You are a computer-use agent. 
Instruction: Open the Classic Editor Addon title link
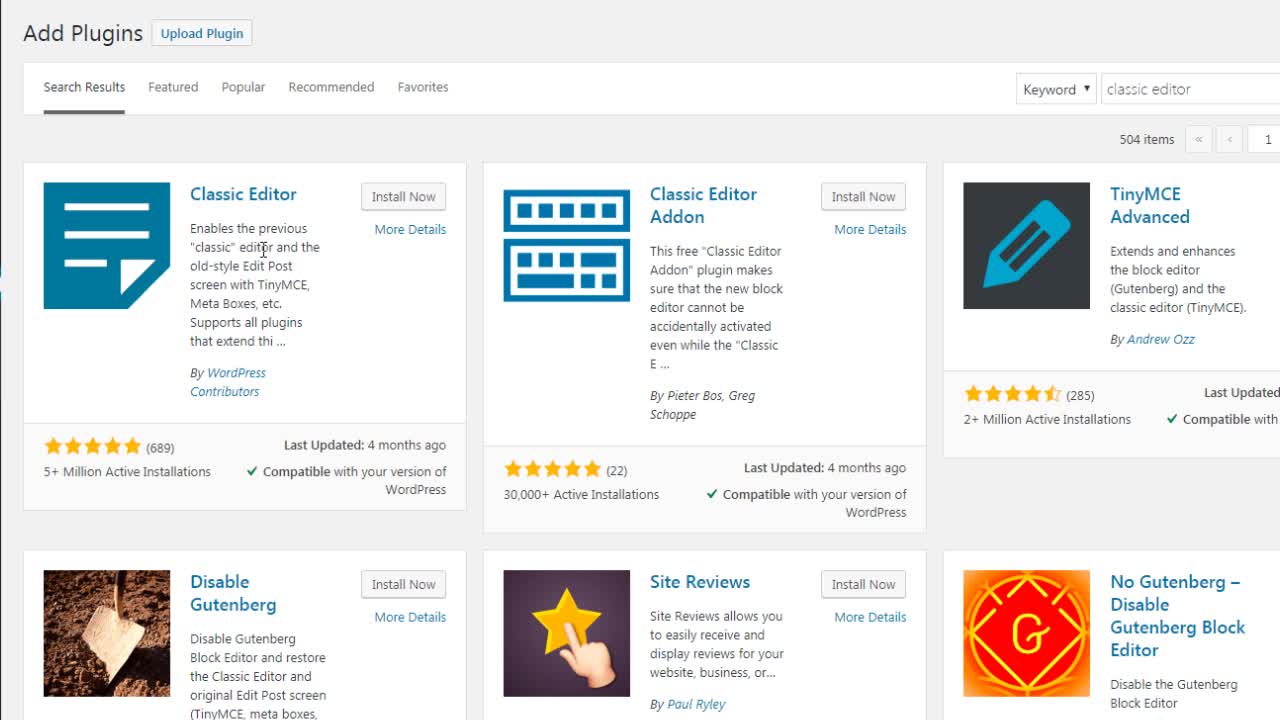[703, 205]
